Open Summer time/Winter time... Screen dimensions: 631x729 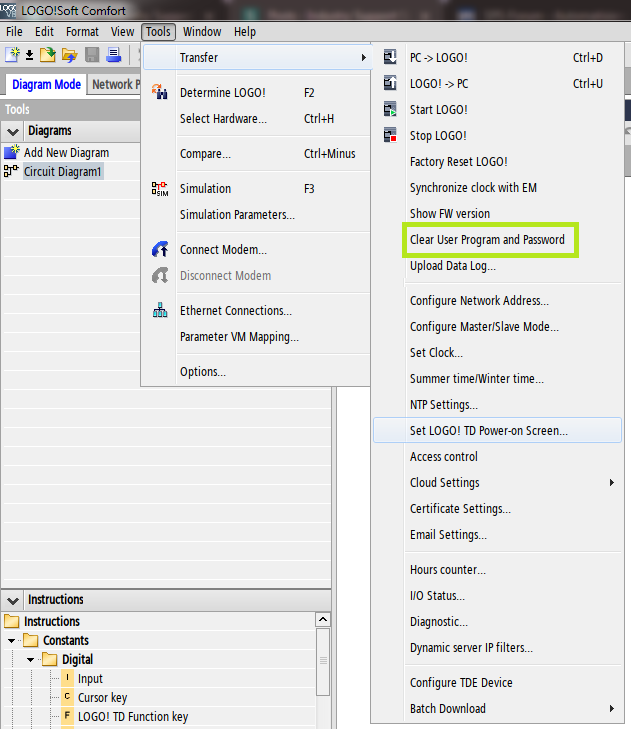(497, 378)
